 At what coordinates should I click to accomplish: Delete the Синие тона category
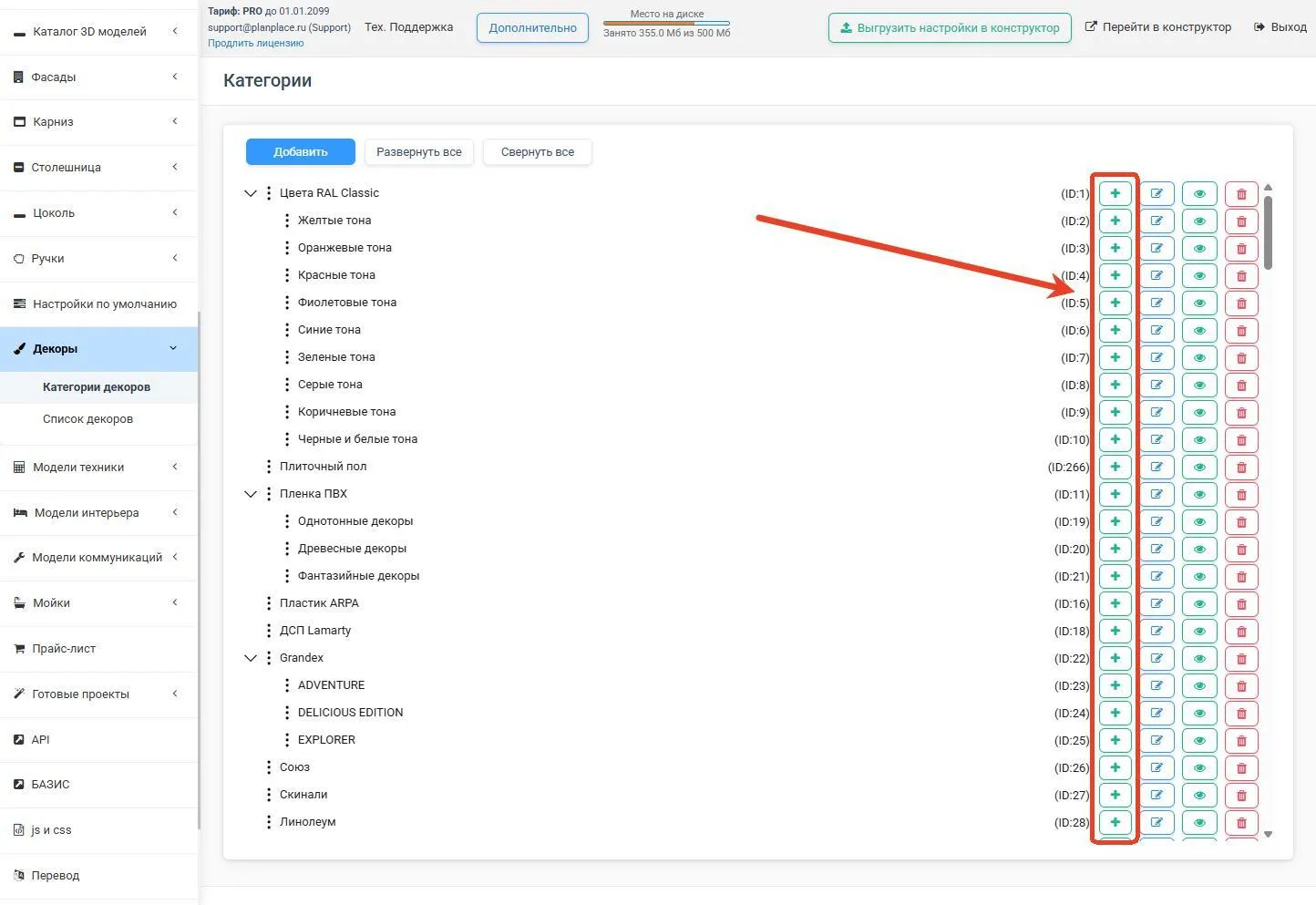[1241, 330]
